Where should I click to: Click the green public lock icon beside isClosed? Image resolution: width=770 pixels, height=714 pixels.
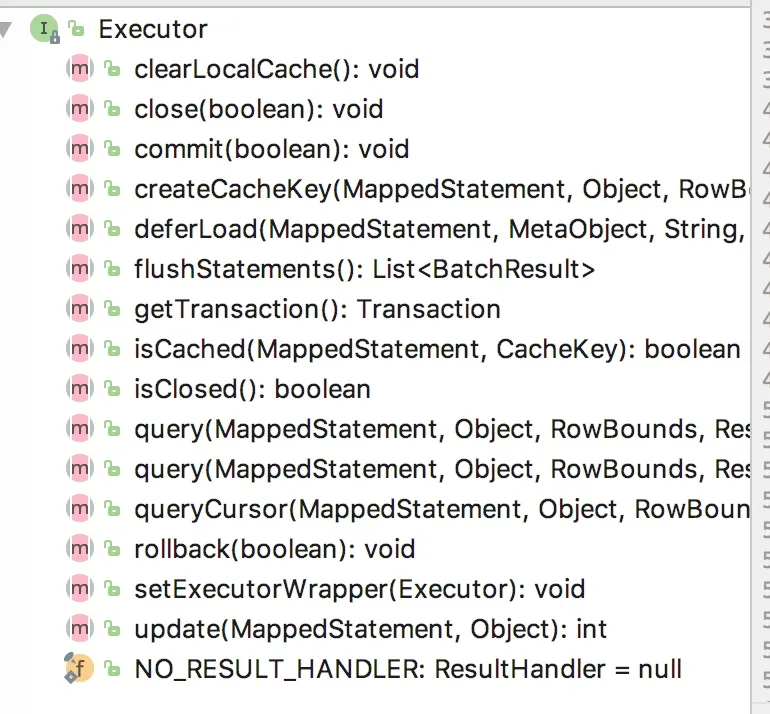coord(113,389)
